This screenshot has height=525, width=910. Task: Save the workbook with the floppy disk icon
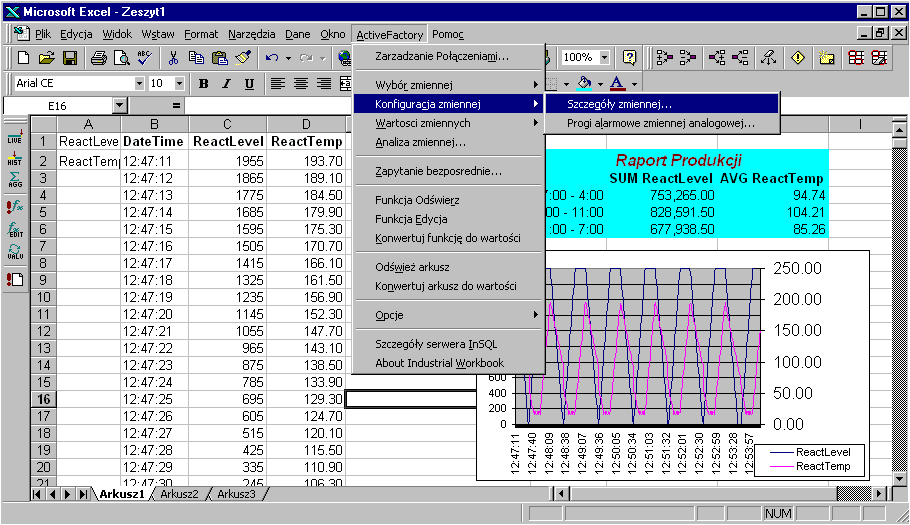(70, 57)
